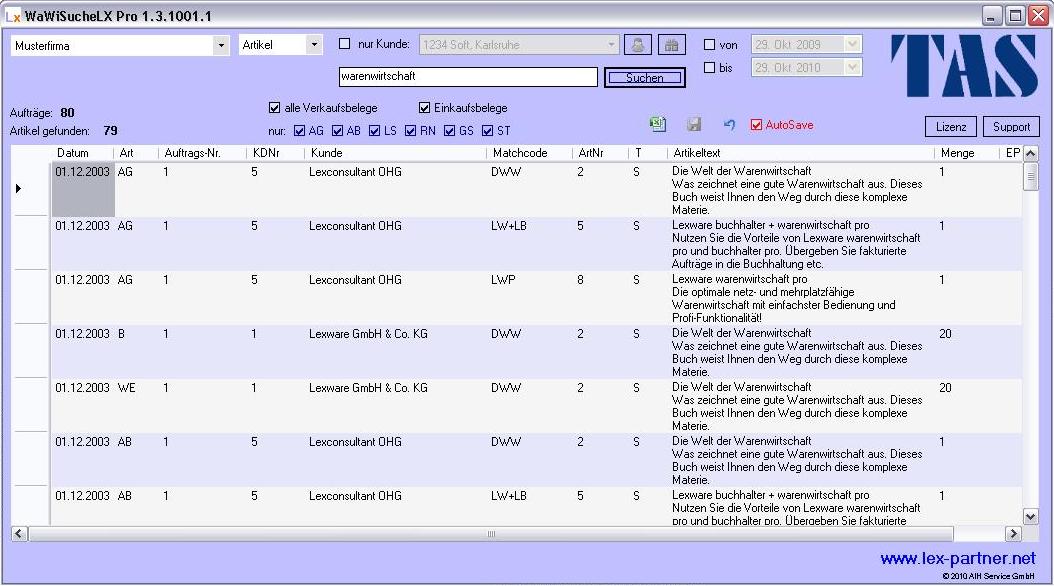
Task: Click 'Lexware warenwirtschaft pro' article text
Action: point(739,279)
